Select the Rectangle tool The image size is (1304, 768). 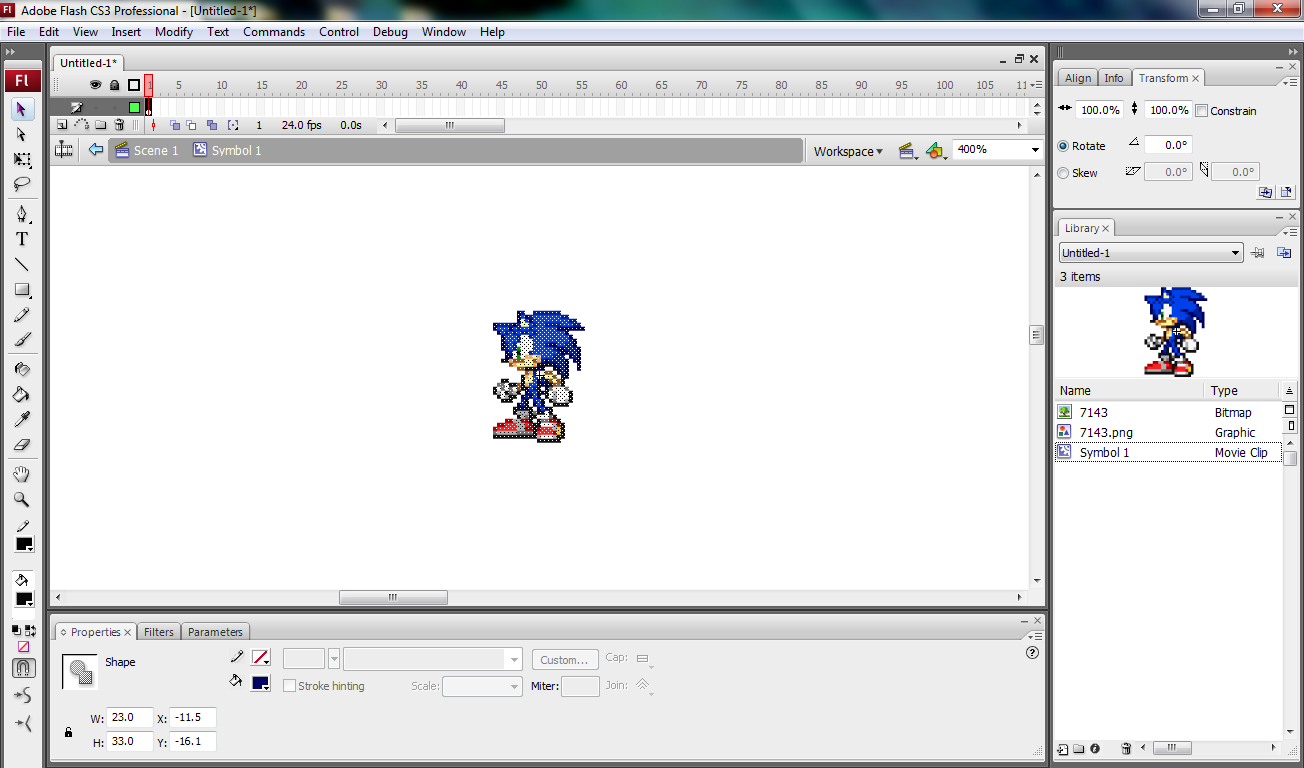[x=22, y=290]
